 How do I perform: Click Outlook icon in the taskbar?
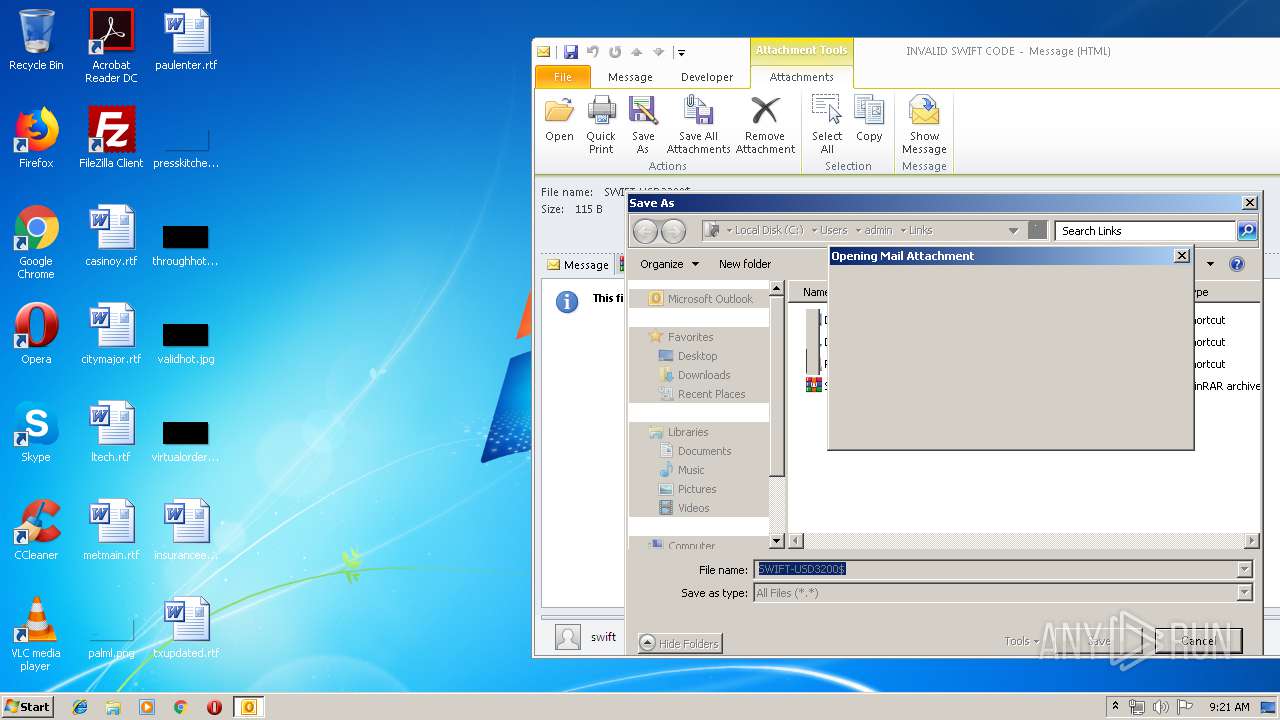(248, 707)
